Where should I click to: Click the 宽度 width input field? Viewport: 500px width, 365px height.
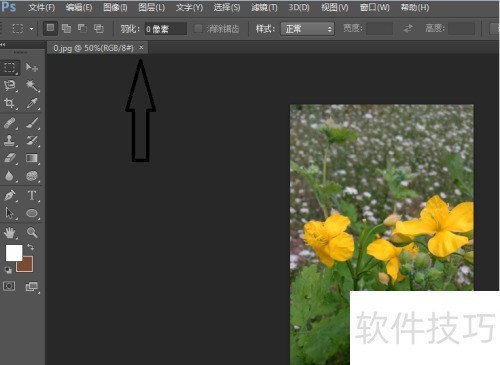pos(379,29)
